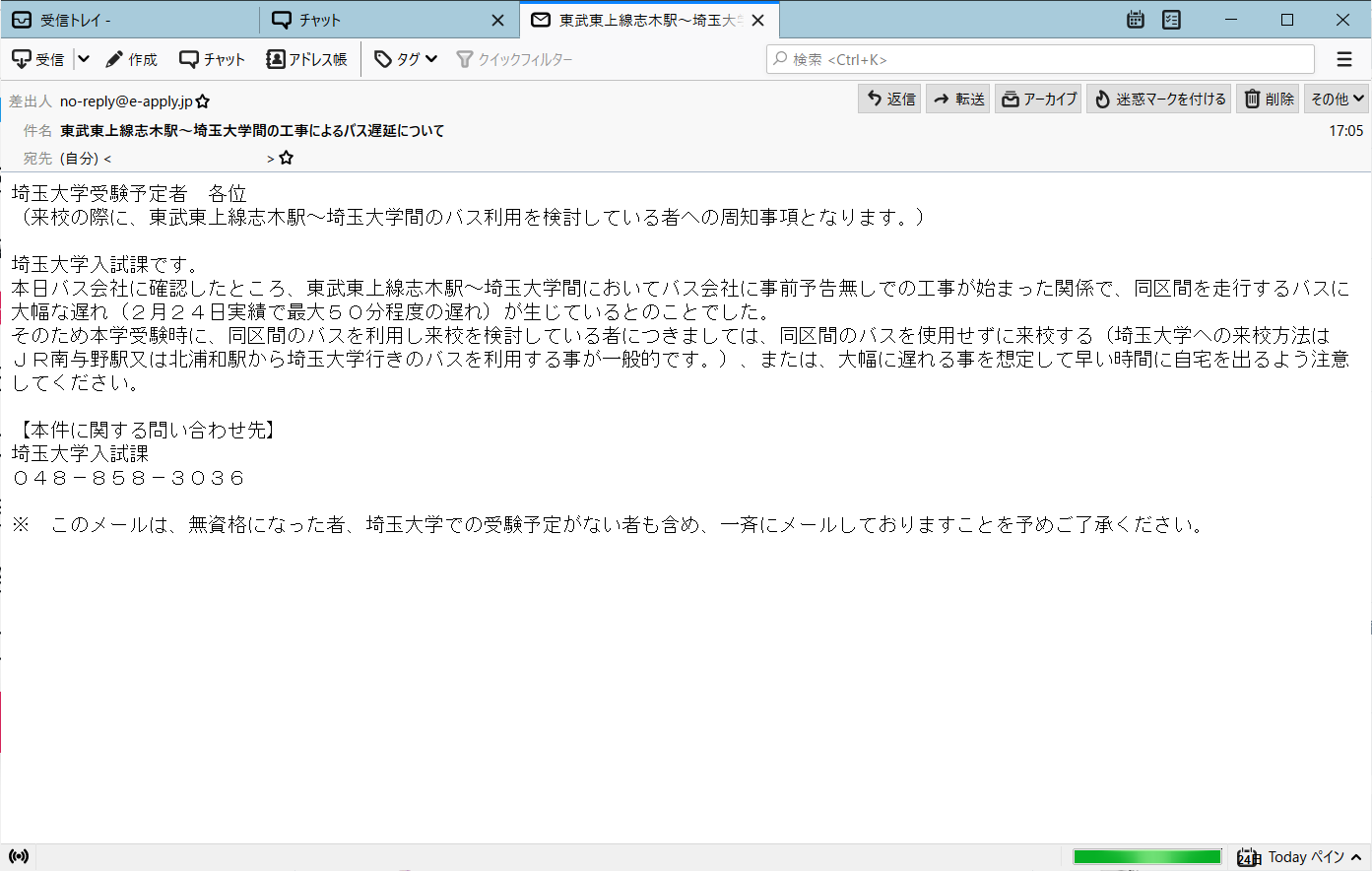Delete the email with 削除 button

[x=1268, y=99]
